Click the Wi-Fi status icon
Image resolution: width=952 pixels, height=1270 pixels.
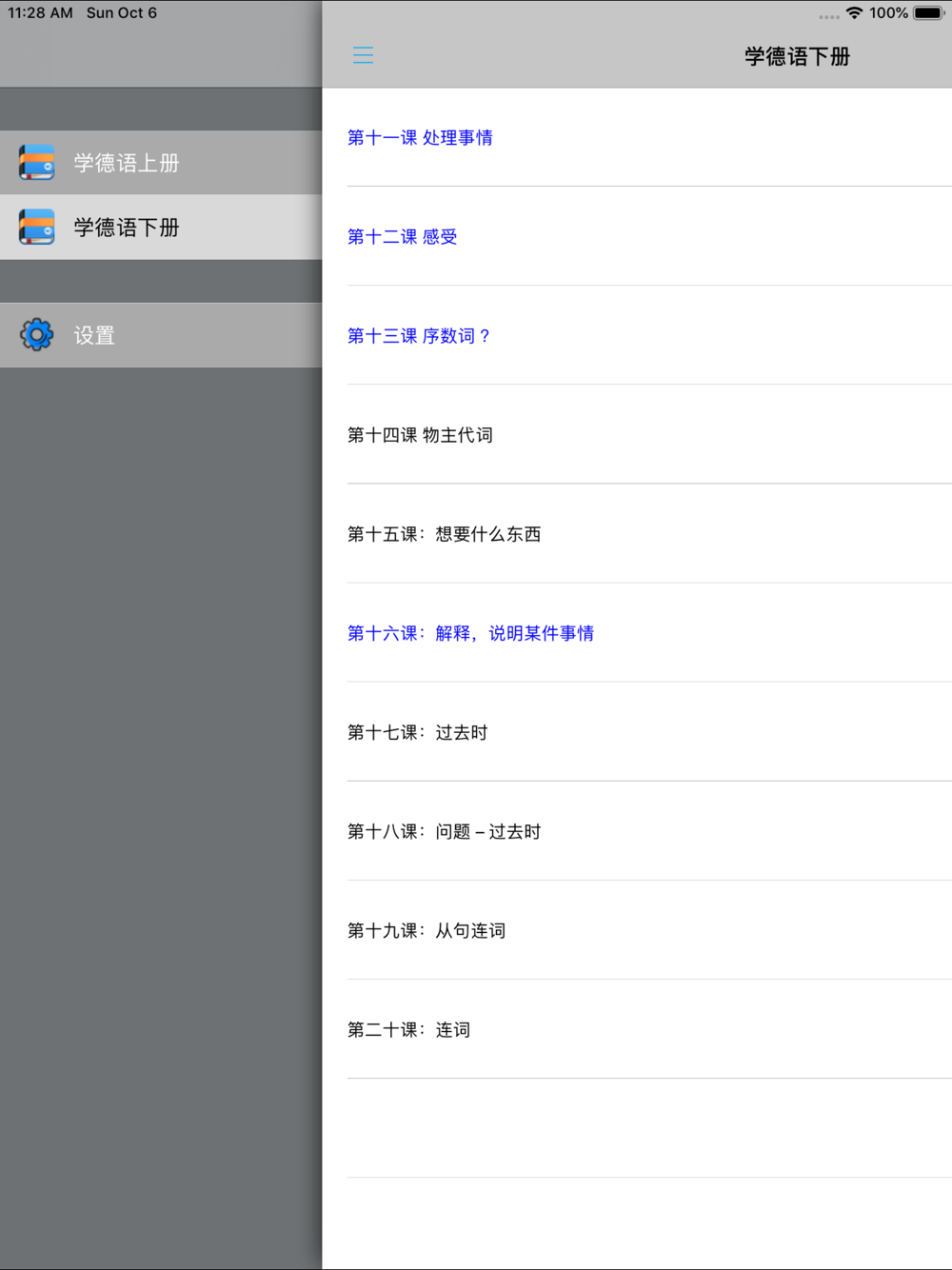(x=854, y=13)
